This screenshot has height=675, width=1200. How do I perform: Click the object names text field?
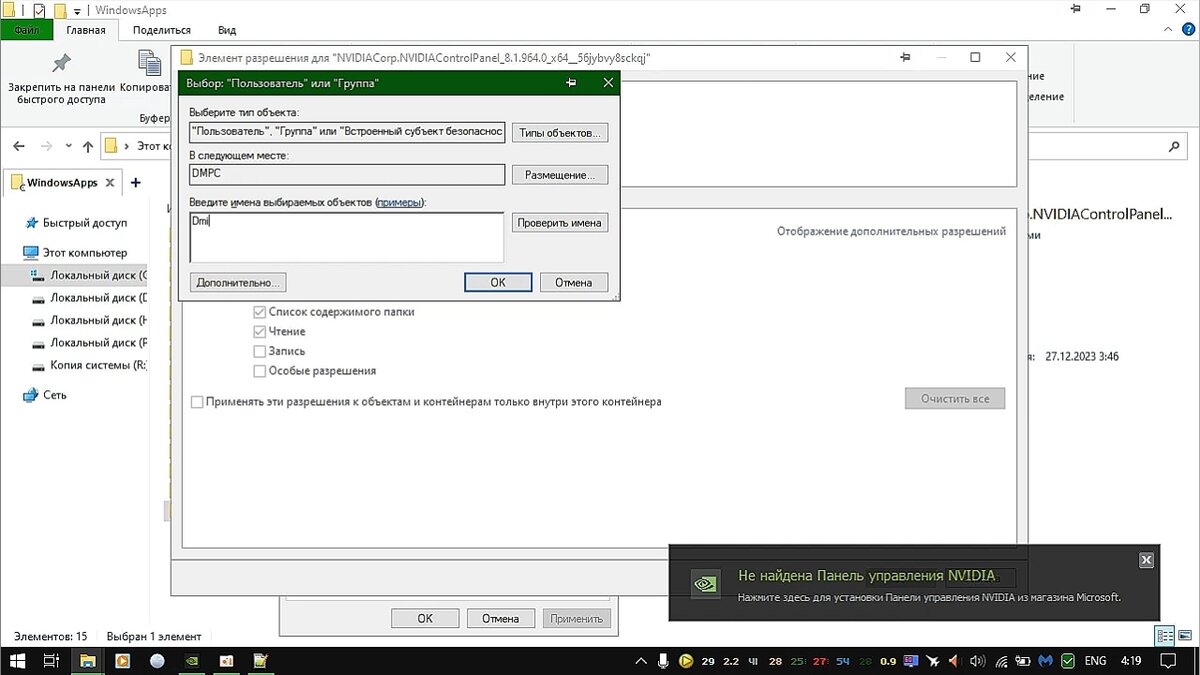click(x=346, y=237)
